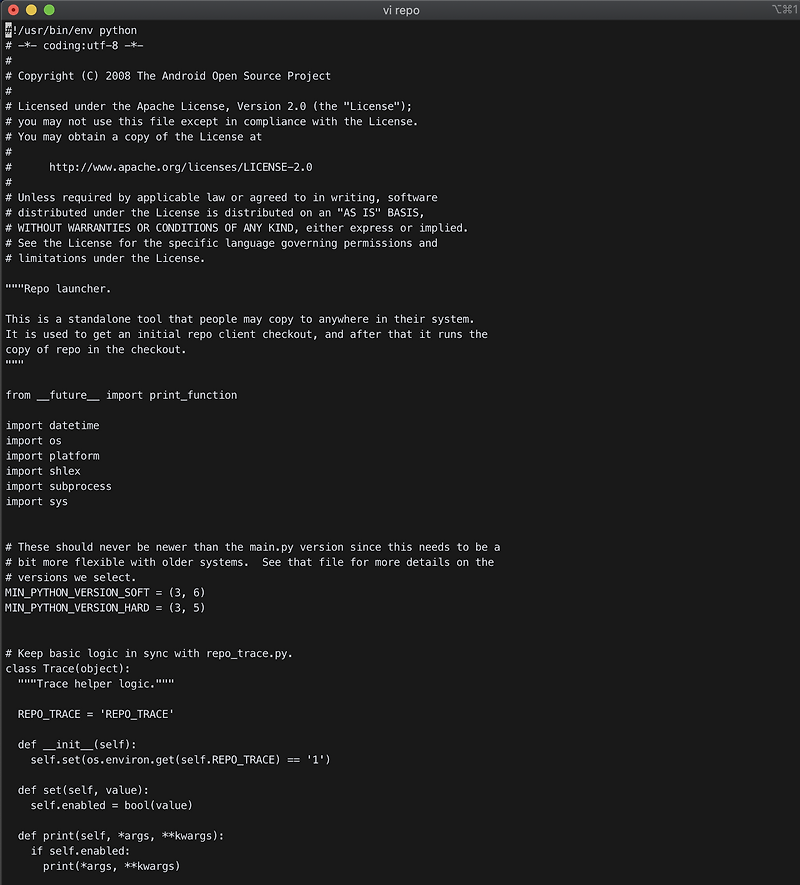
Task: Click the Apache license URL
Action: (182, 167)
